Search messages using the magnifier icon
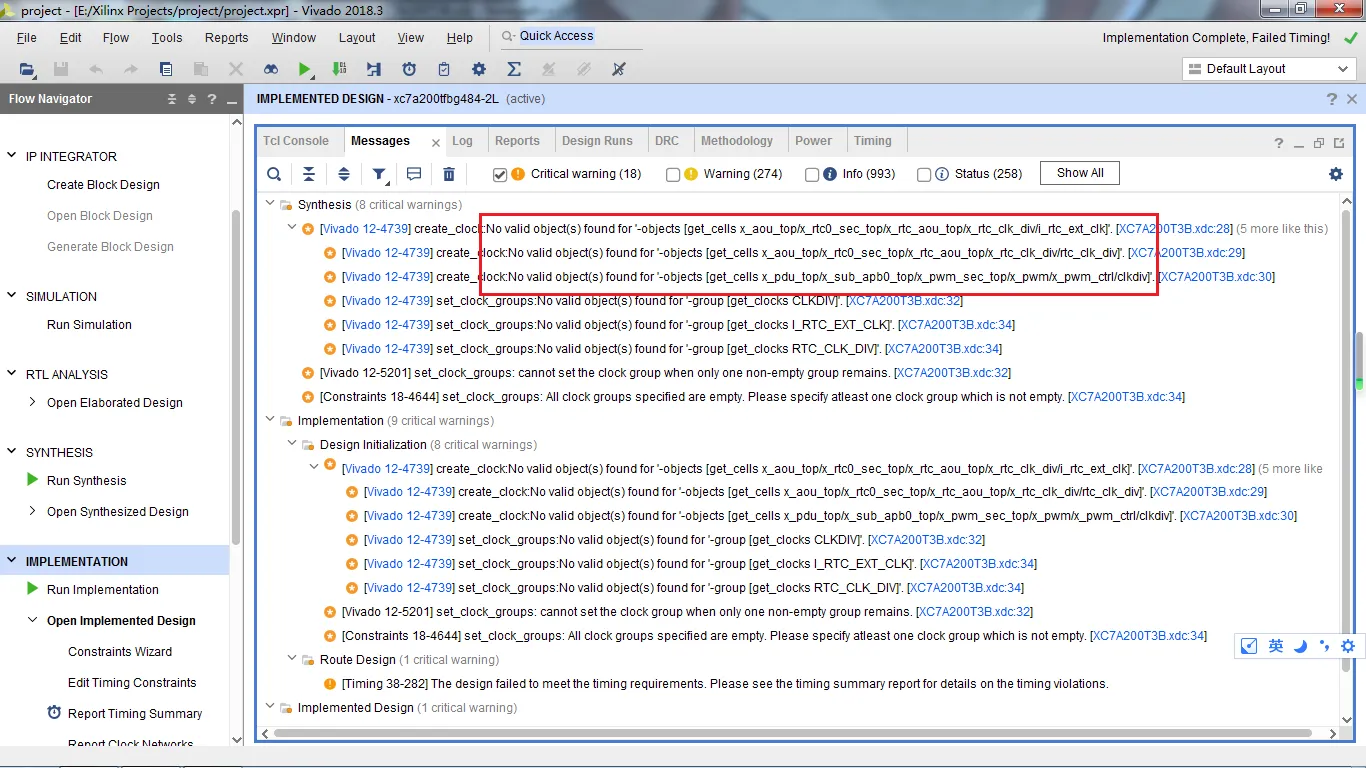 point(274,174)
